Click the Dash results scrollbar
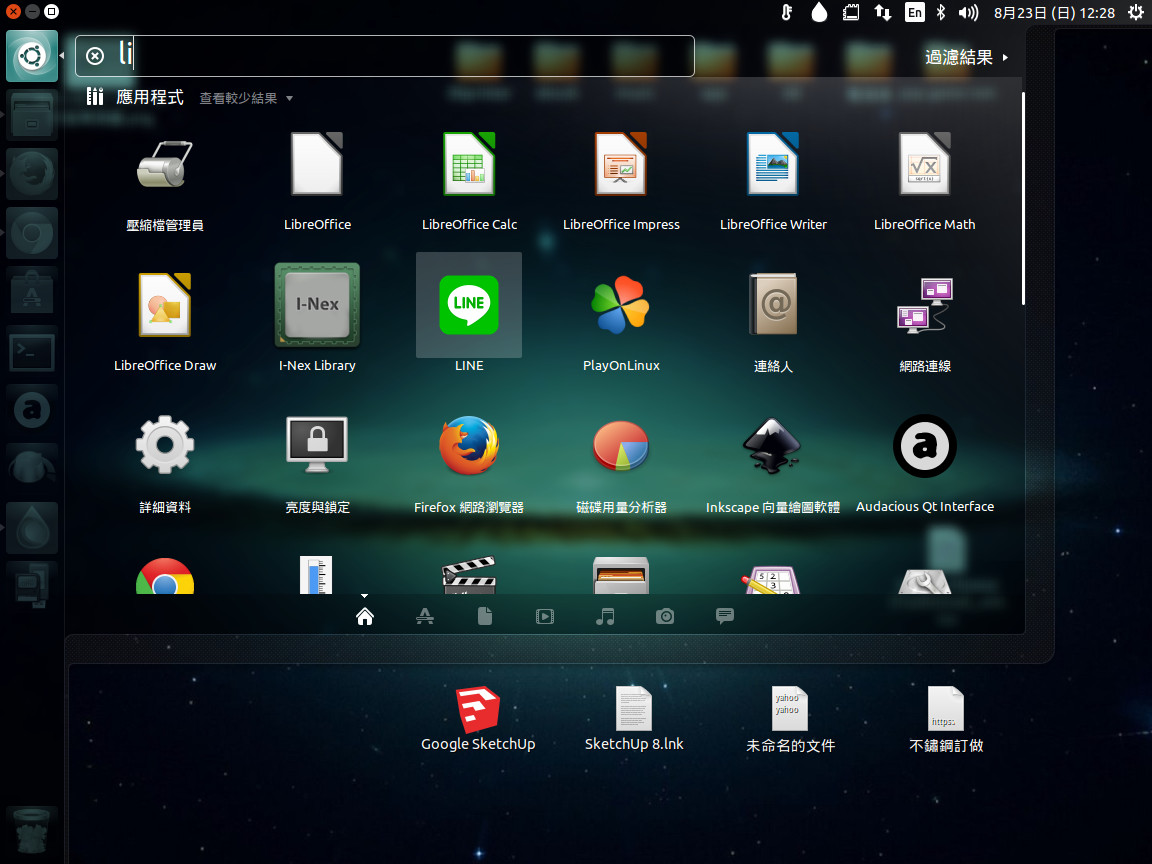 1023,198
